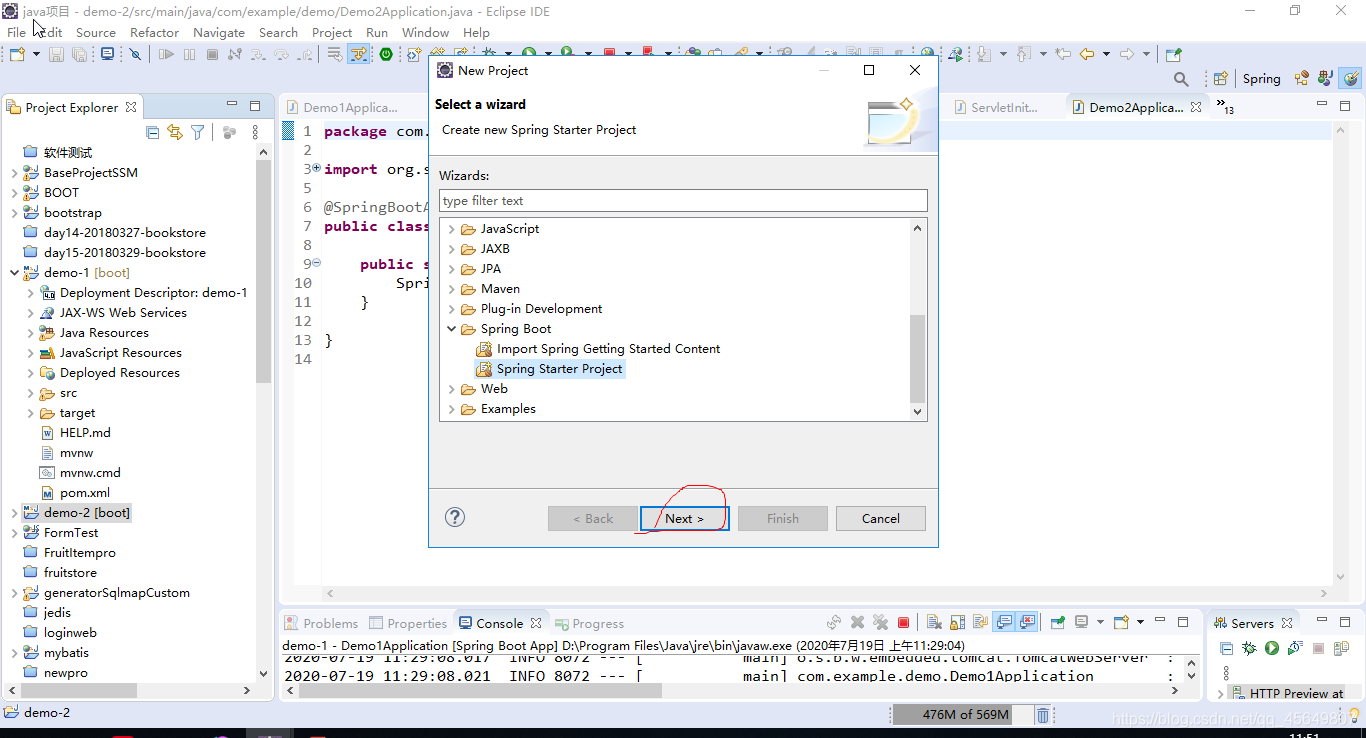
Task: Click the green Start Server icon in Servers view
Action: point(1272,649)
